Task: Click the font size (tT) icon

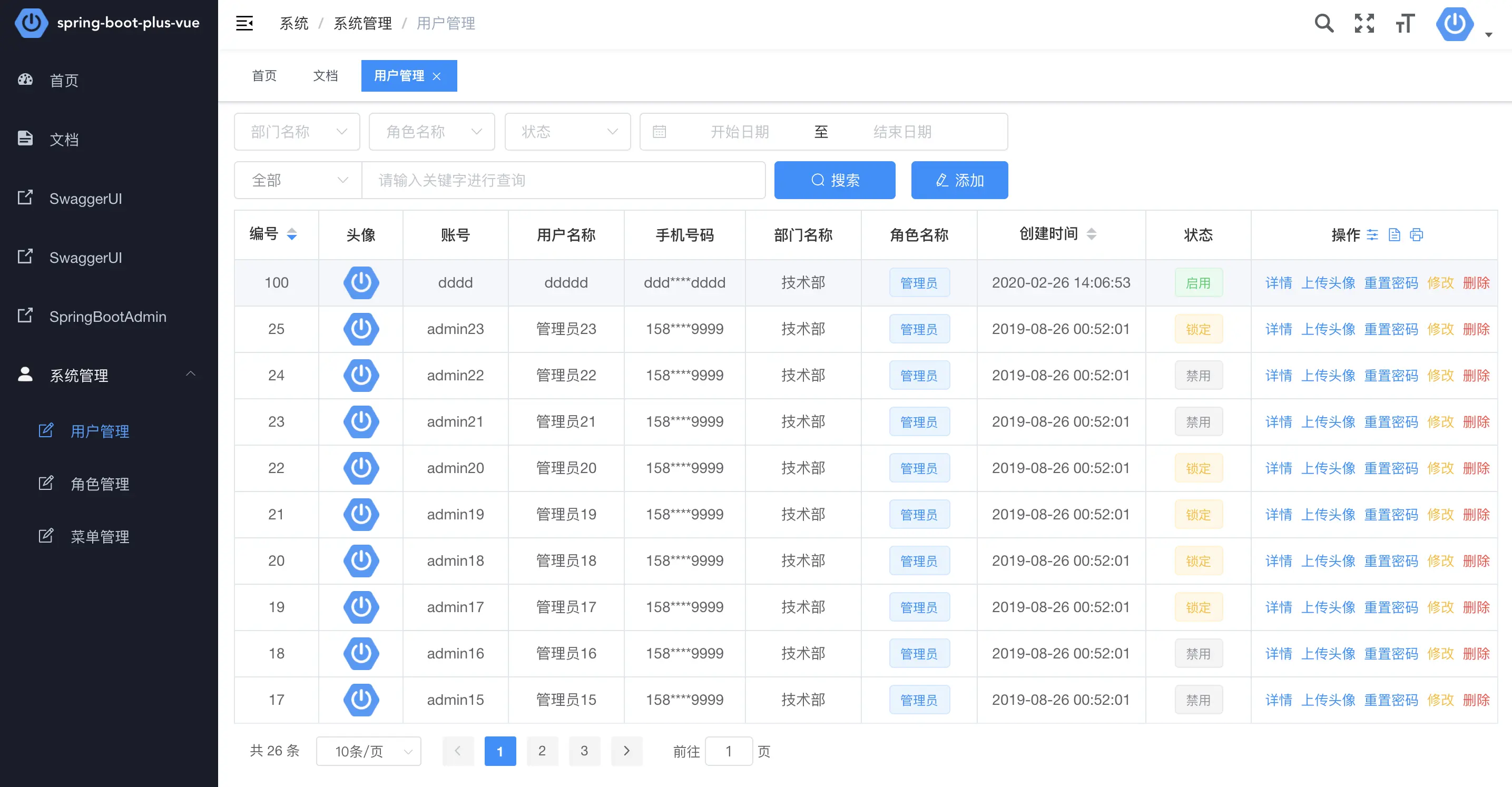Action: 1405,24
